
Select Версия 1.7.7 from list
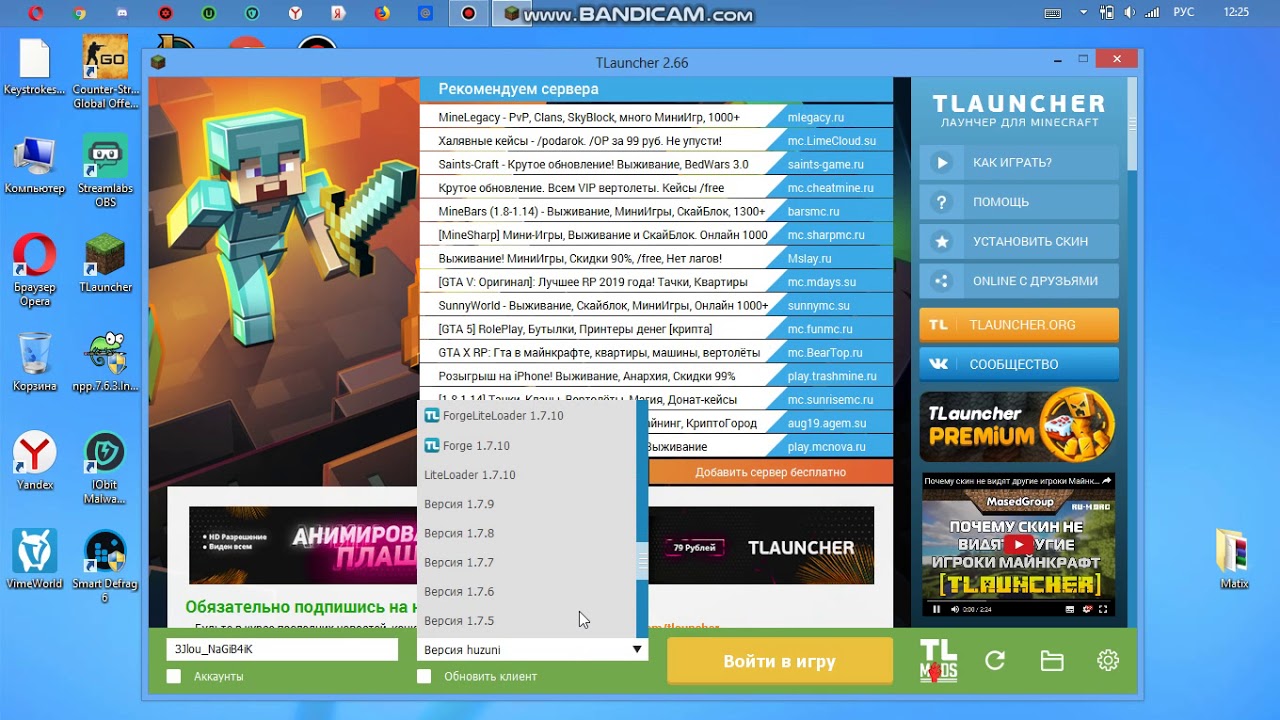pos(526,562)
